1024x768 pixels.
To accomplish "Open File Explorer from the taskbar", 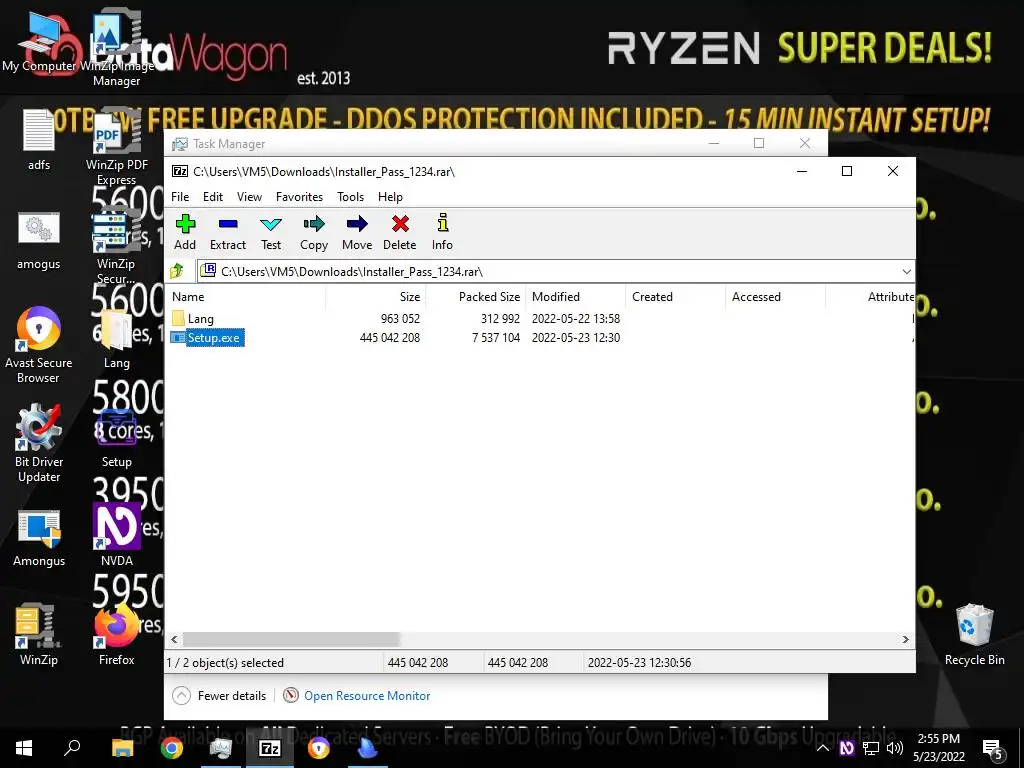I will tap(122, 748).
